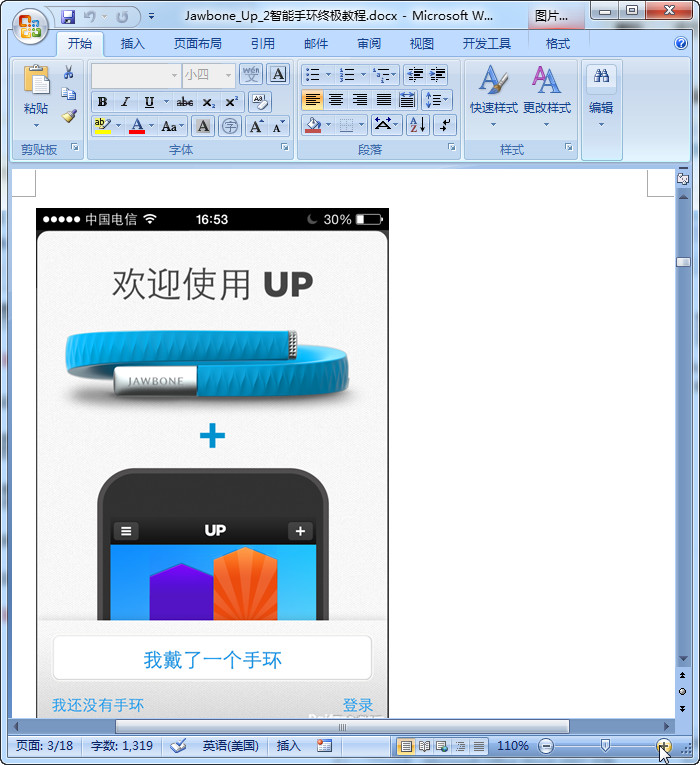Switch to Full Screen Reading view

pyautogui.click(x=424, y=746)
